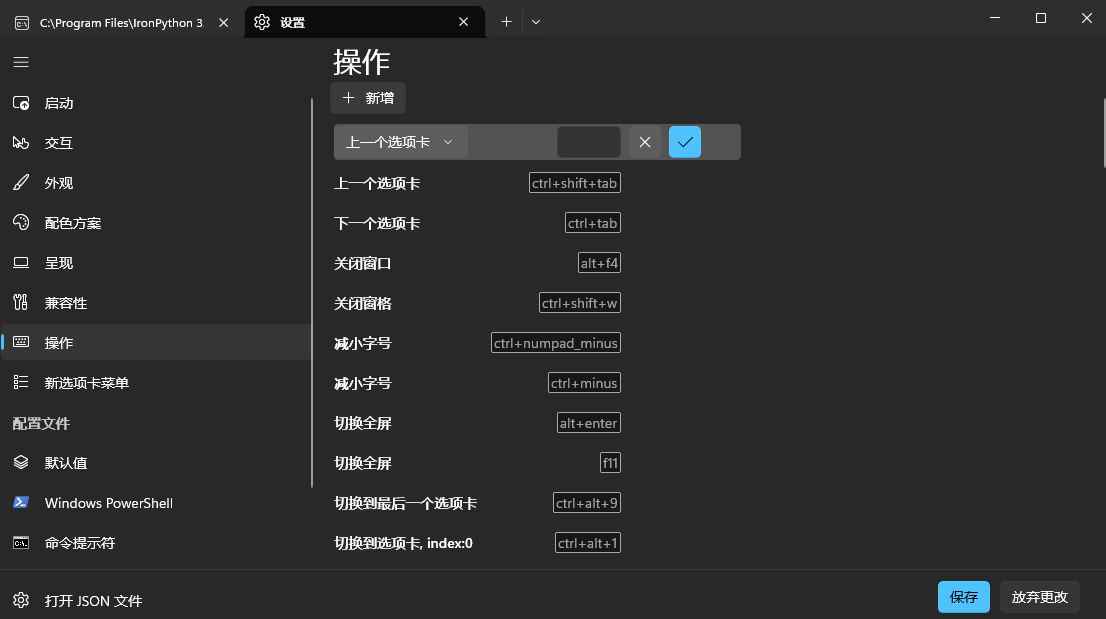
Task: Select the 外观 appearance brush icon
Action: [20, 183]
